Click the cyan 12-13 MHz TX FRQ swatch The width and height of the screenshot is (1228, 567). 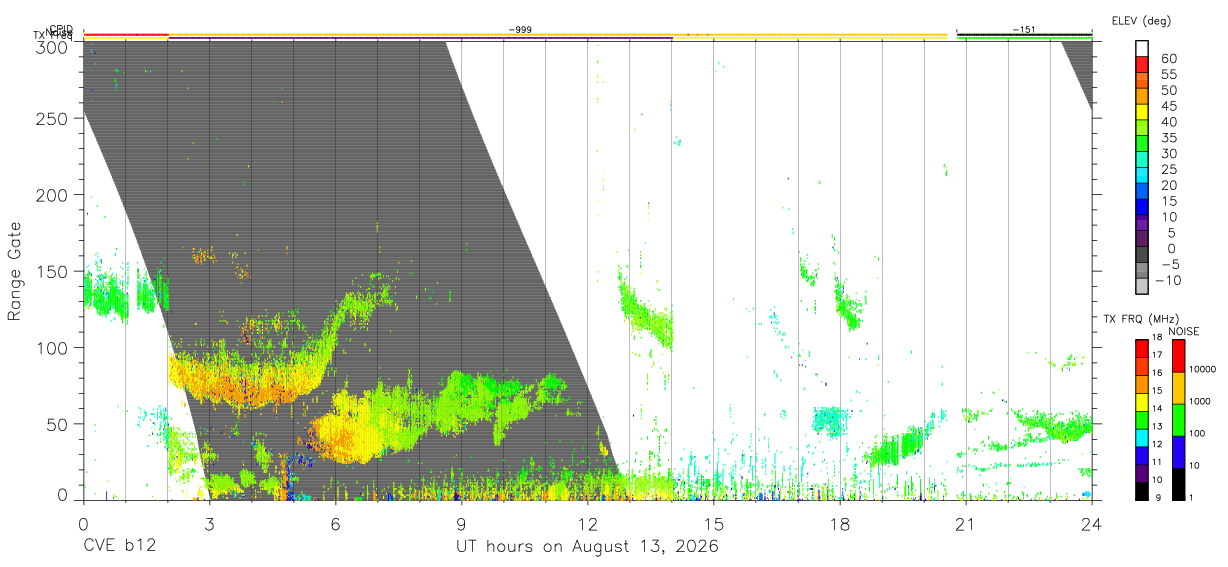point(1142,438)
